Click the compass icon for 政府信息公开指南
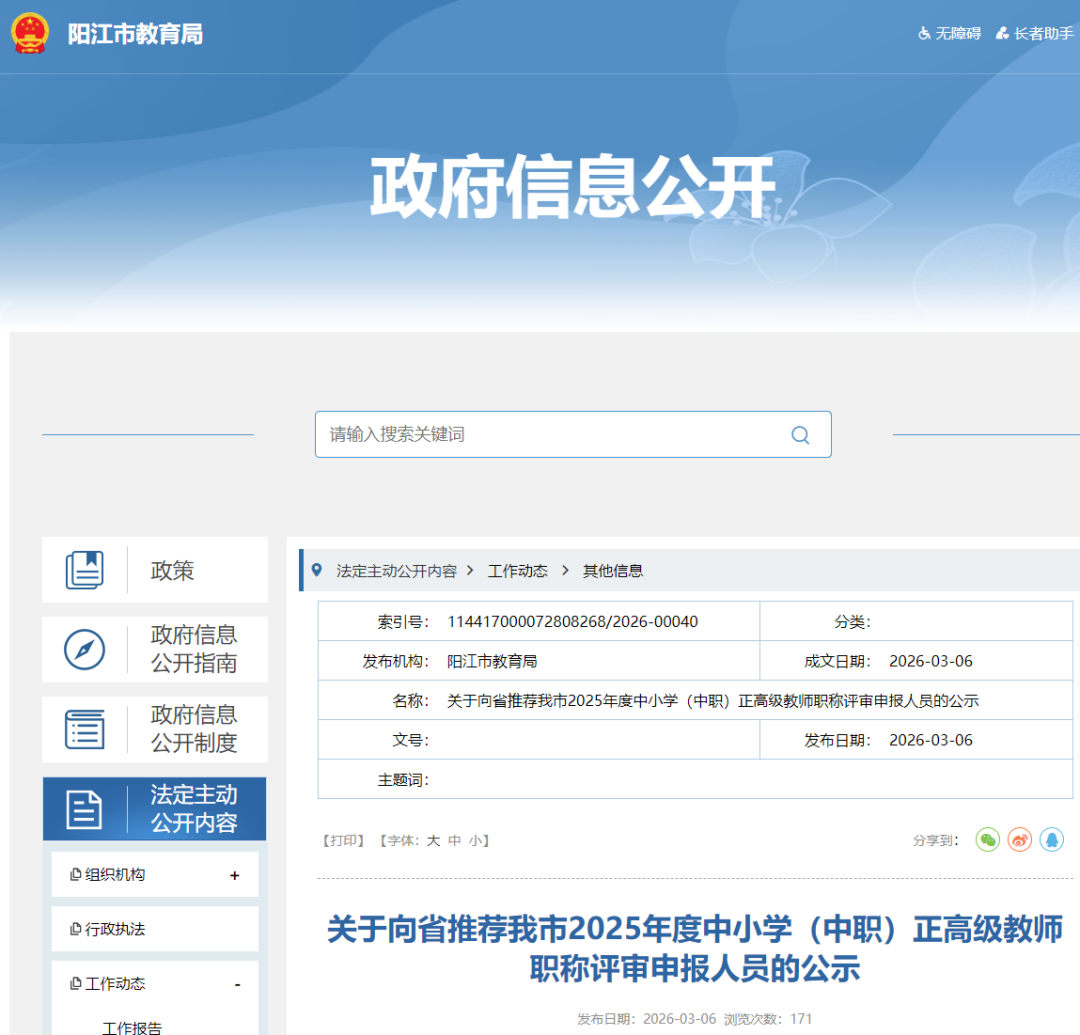The width and height of the screenshot is (1080, 1035). [x=85, y=650]
